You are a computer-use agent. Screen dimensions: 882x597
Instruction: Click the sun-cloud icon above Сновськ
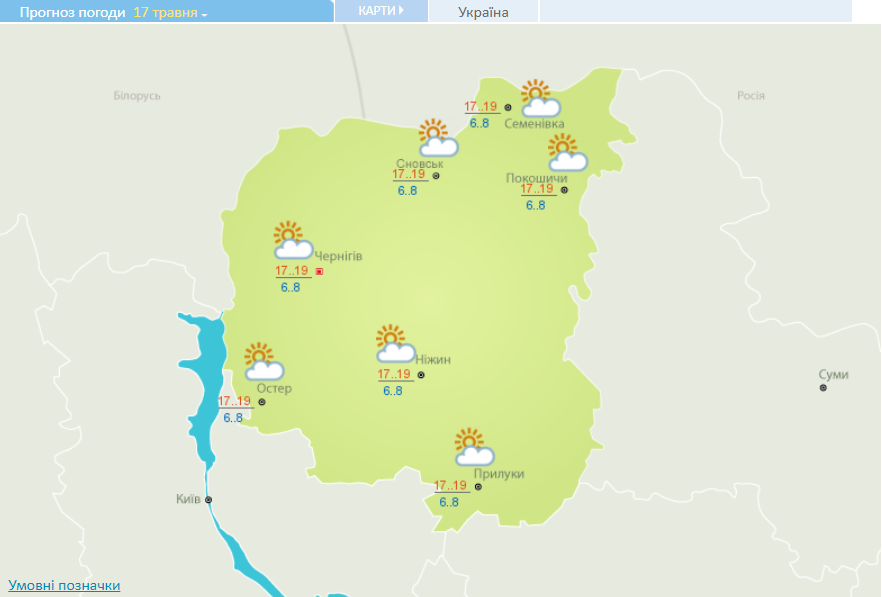pyautogui.click(x=437, y=138)
